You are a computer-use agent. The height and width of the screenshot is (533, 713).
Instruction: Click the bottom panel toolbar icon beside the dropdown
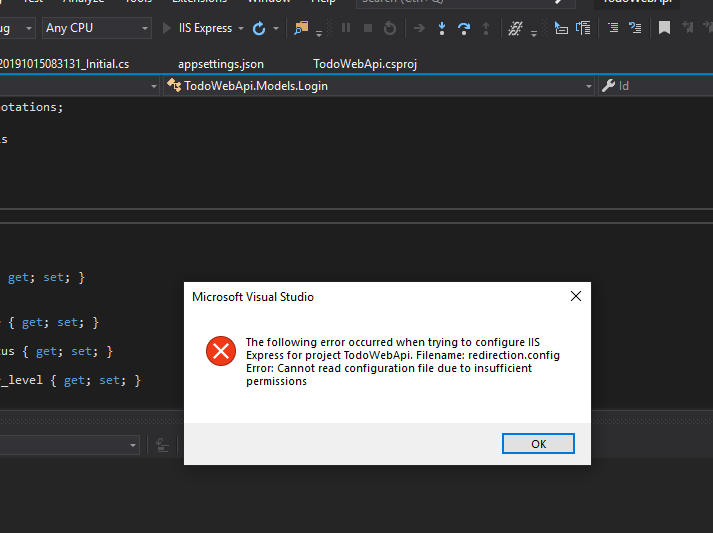[162, 445]
